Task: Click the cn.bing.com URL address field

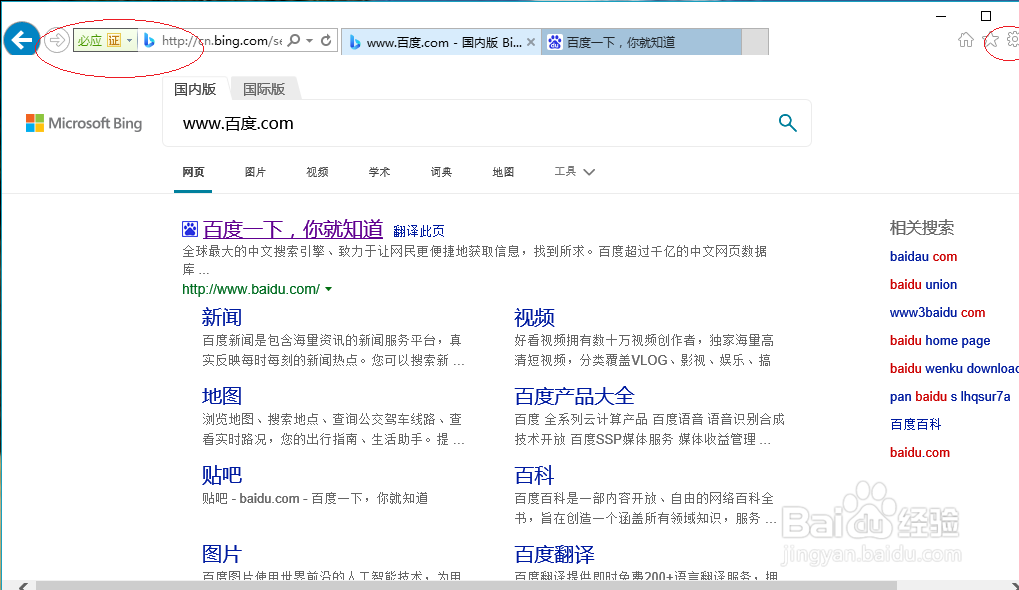Action: (221, 40)
